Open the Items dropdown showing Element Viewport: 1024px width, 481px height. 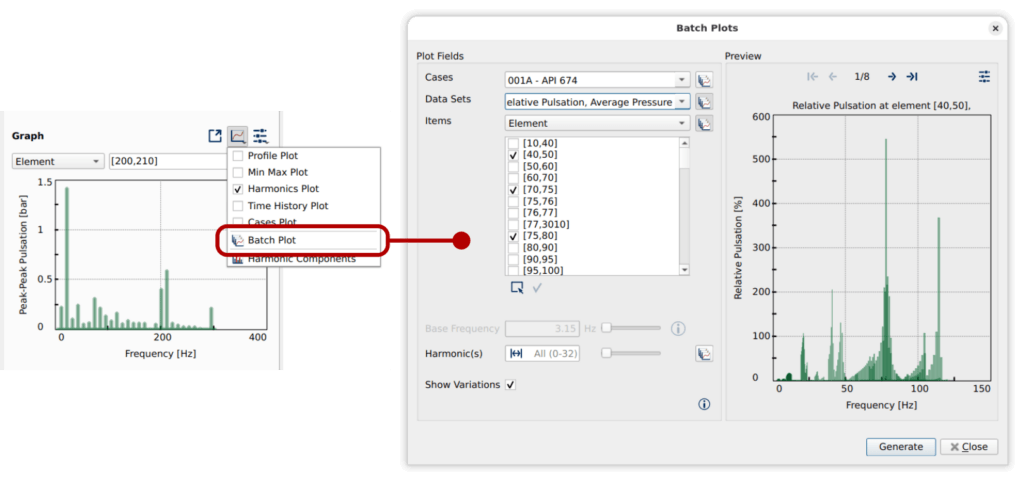click(597, 123)
